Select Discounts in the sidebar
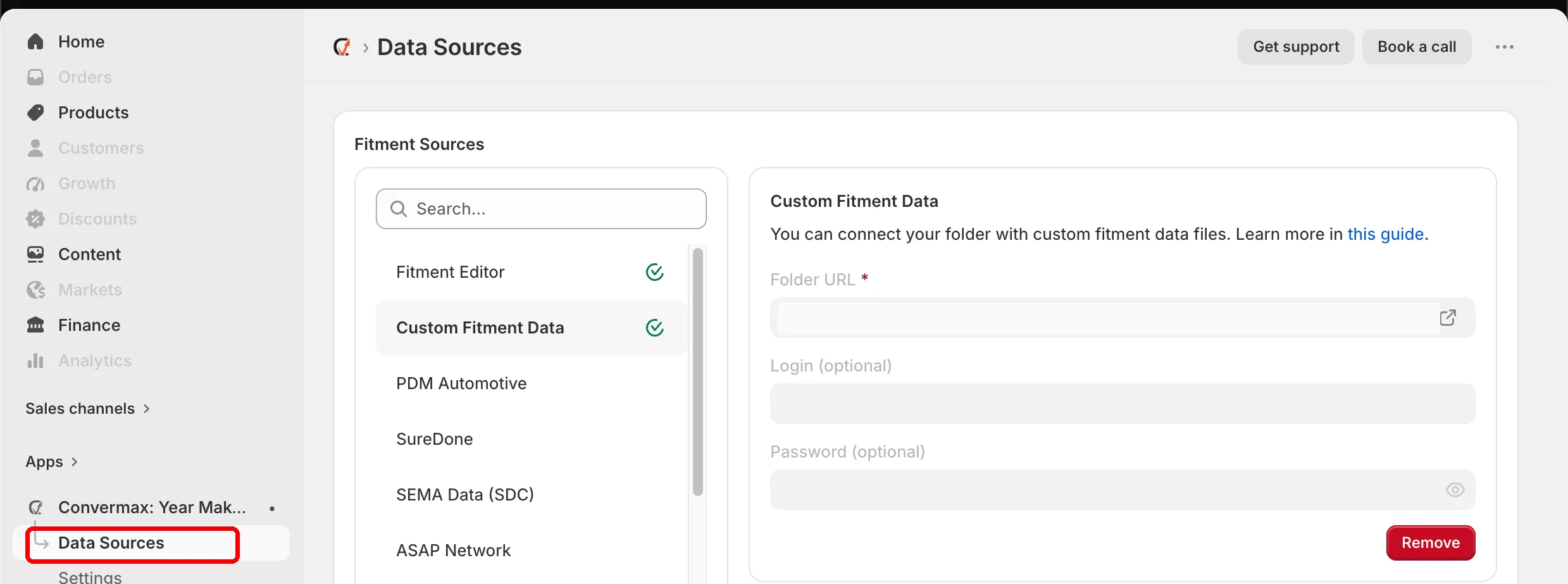Viewport: 1568px width, 584px height. point(97,219)
